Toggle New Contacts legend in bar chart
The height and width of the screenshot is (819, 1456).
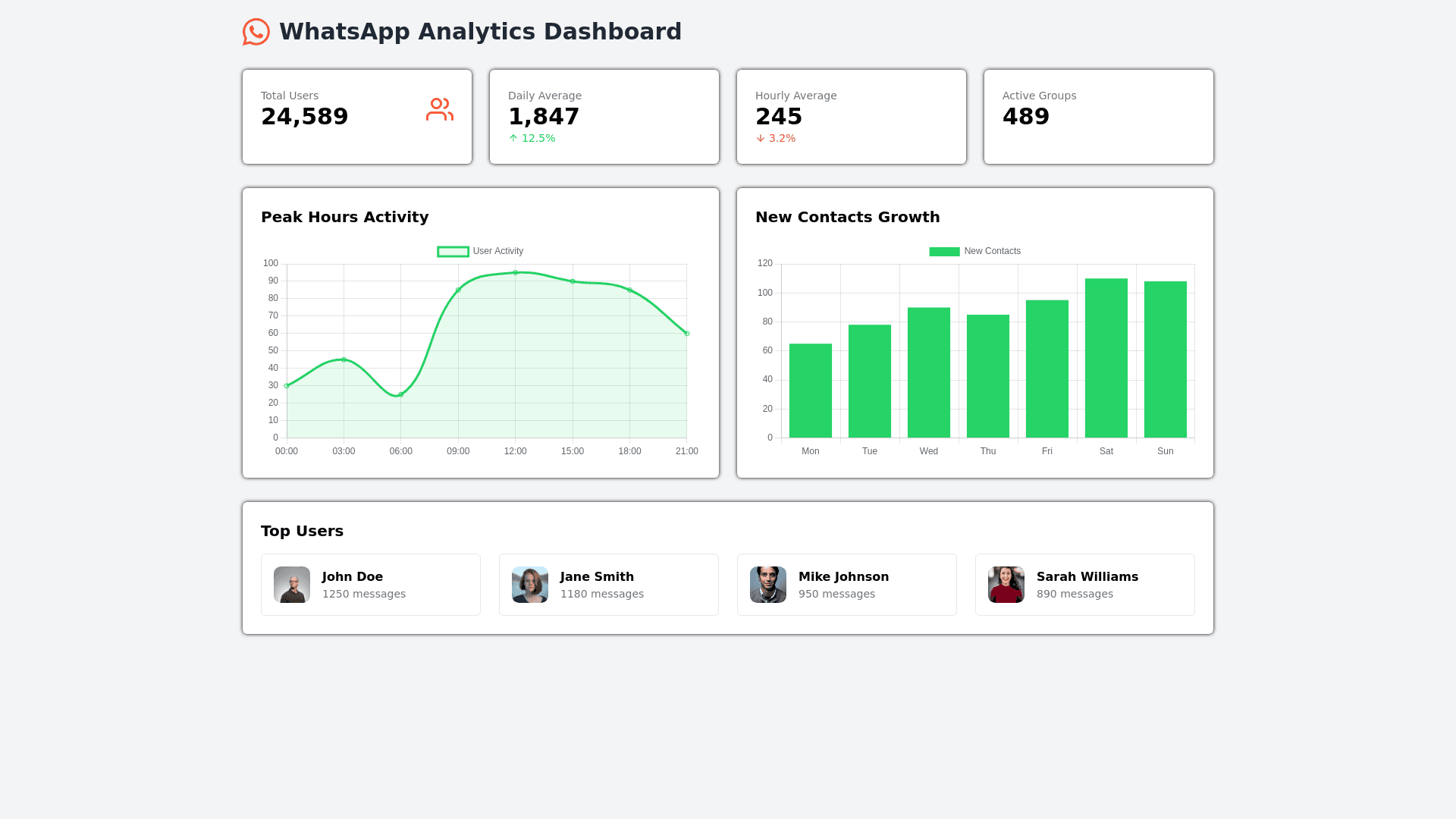[974, 251]
